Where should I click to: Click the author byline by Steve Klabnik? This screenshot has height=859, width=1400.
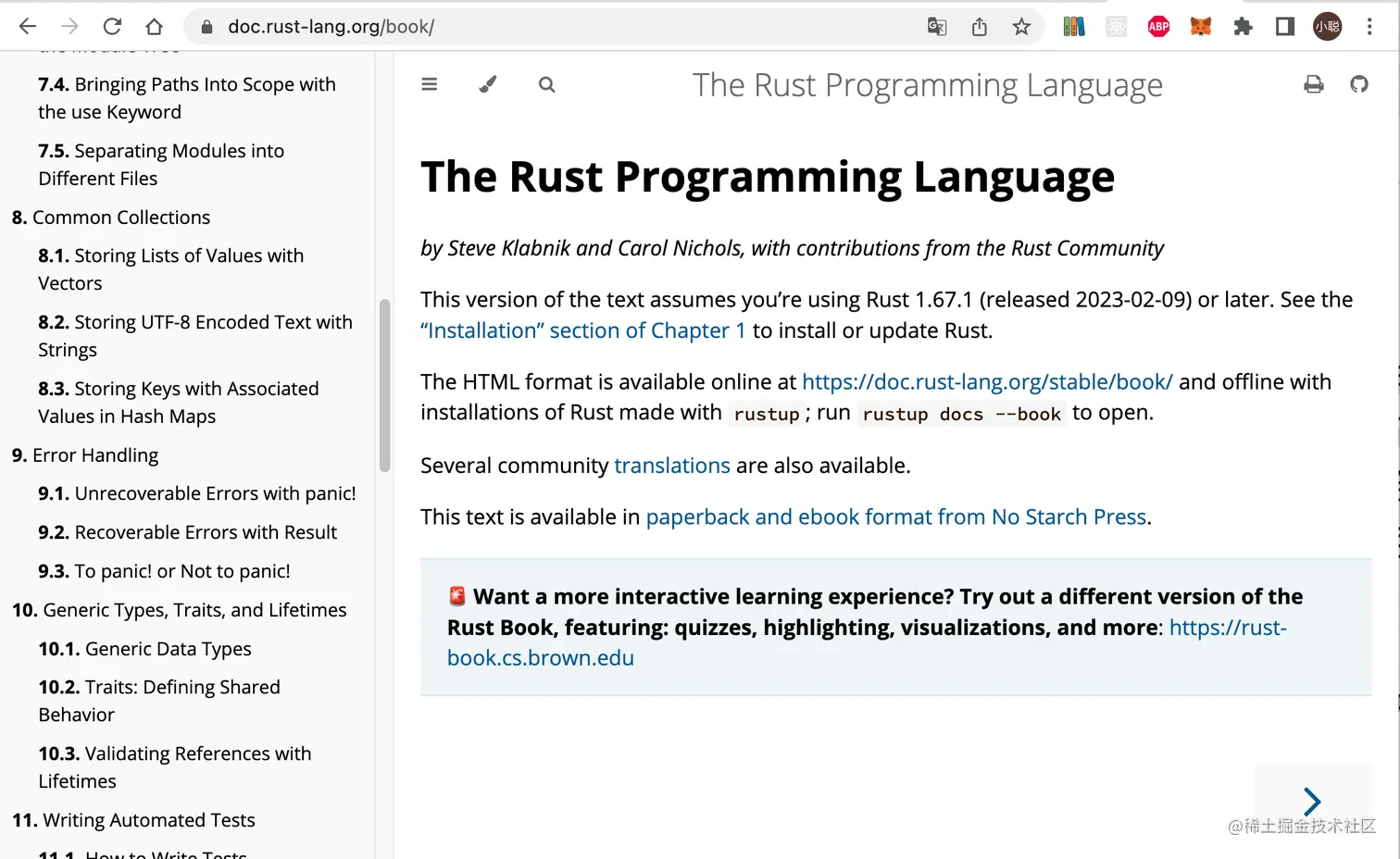tap(792, 248)
